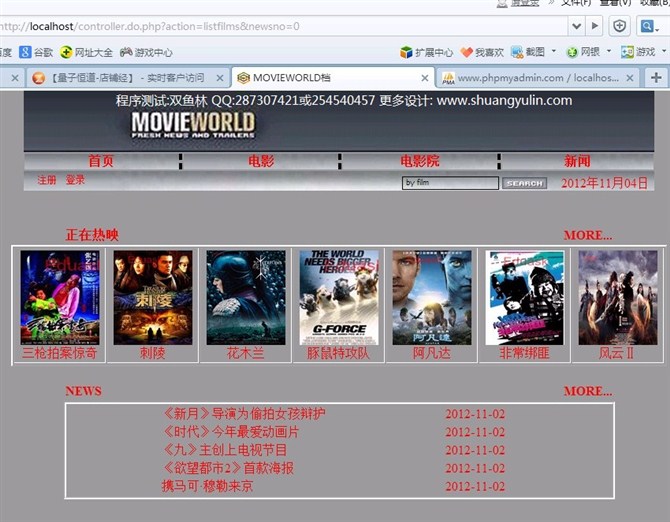Open the 游戏中心 bookmark
This screenshot has width=670, height=522.
coord(146,52)
